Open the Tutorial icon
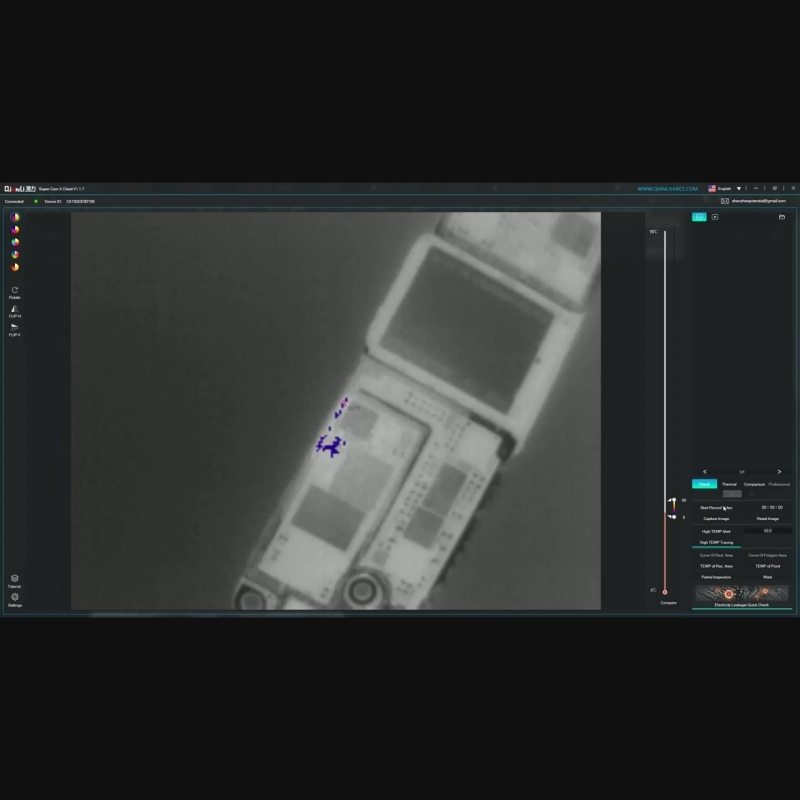The image size is (800, 800). (15, 580)
